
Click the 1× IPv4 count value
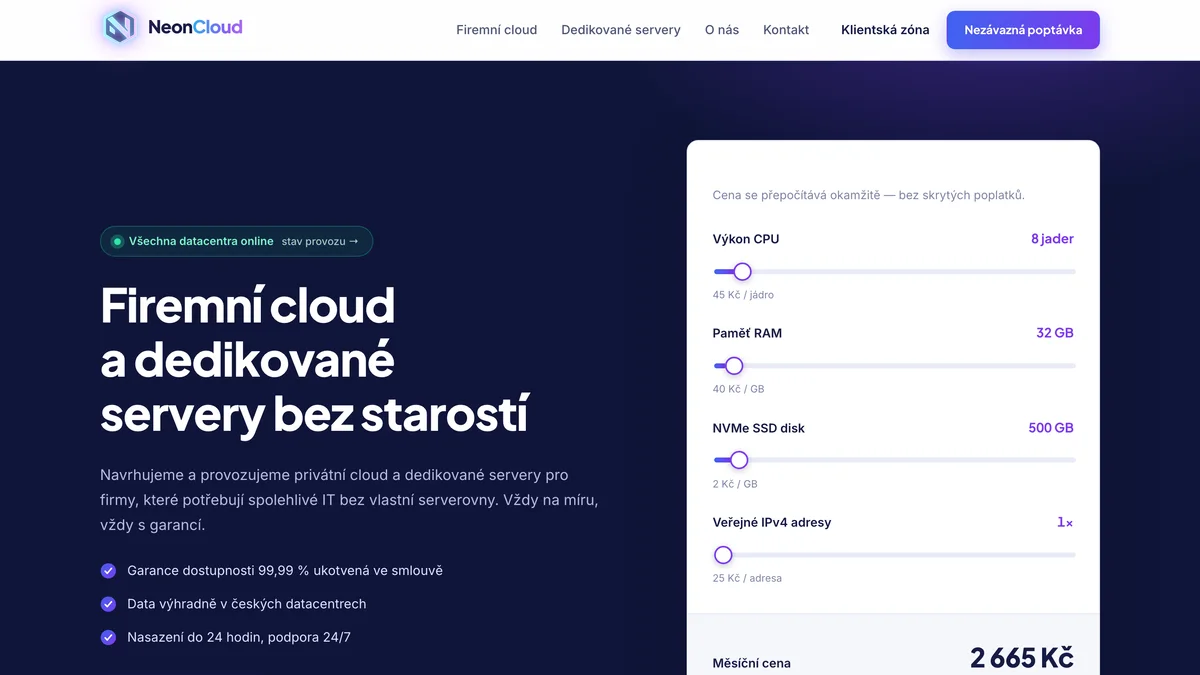[x=1065, y=522]
